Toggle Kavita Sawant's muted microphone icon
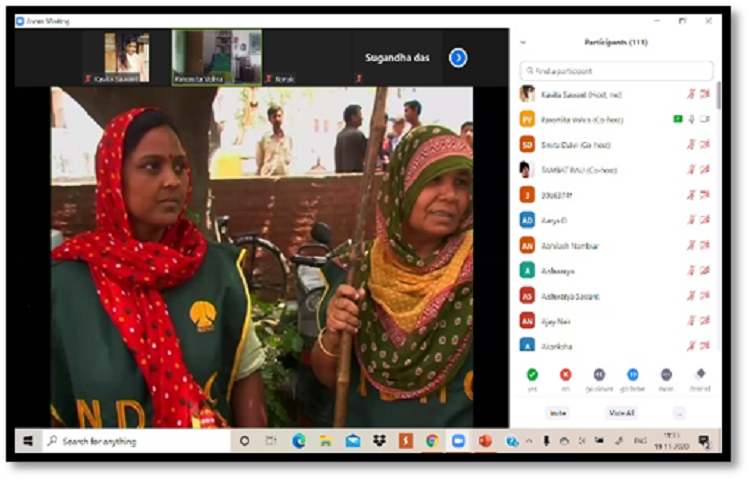The image size is (750, 480). (690, 94)
